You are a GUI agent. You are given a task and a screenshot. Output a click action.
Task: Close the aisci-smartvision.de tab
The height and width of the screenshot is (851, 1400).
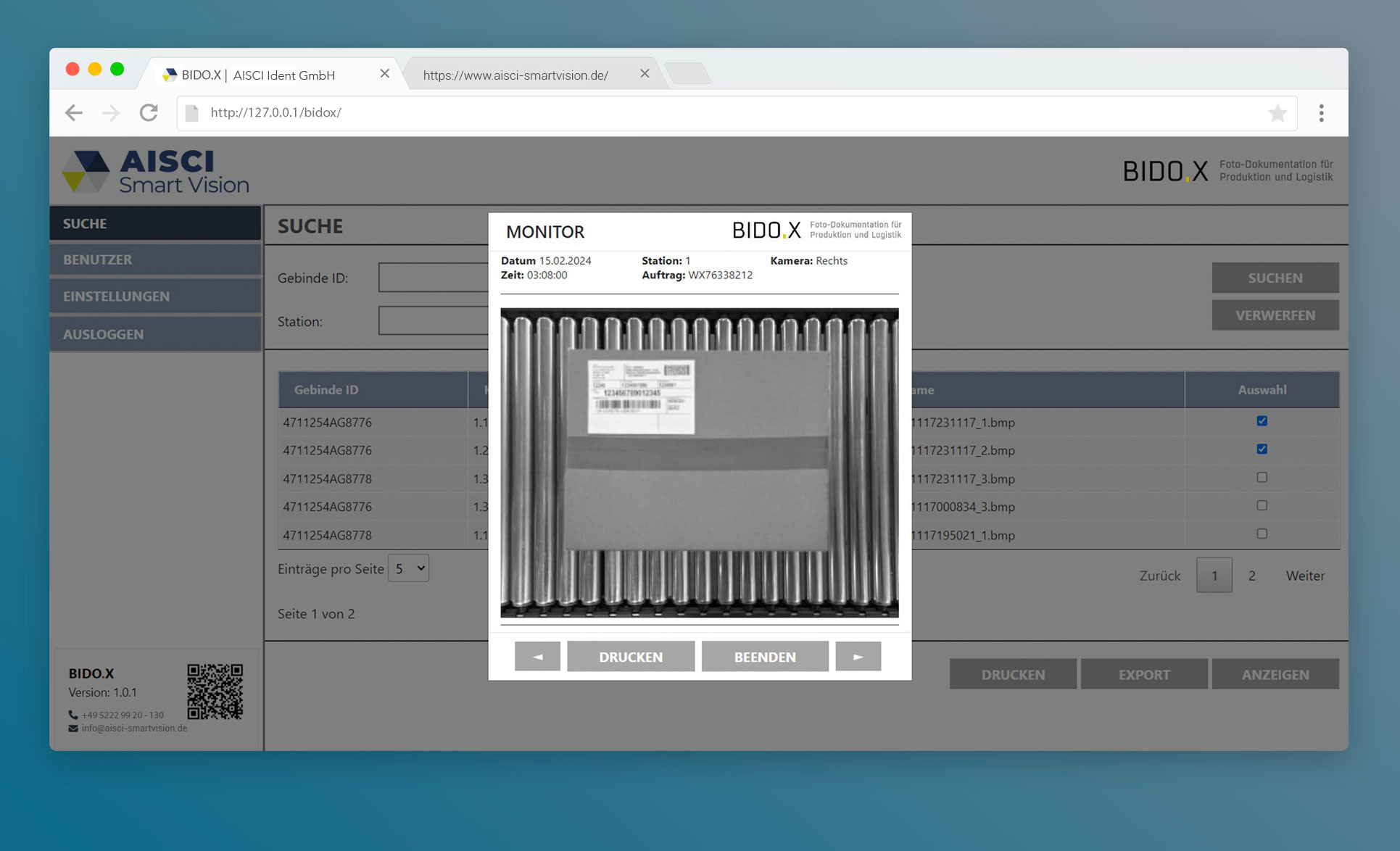[x=645, y=74]
